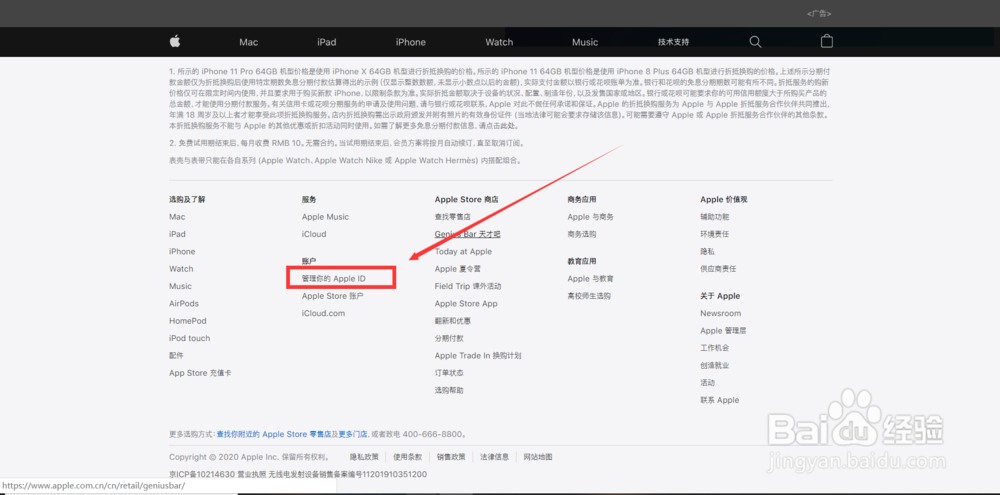Image resolution: width=1000 pixels, height=495 pixels.
Task: Open Watch in the top navigation bar
Action: tap(499, 42)
